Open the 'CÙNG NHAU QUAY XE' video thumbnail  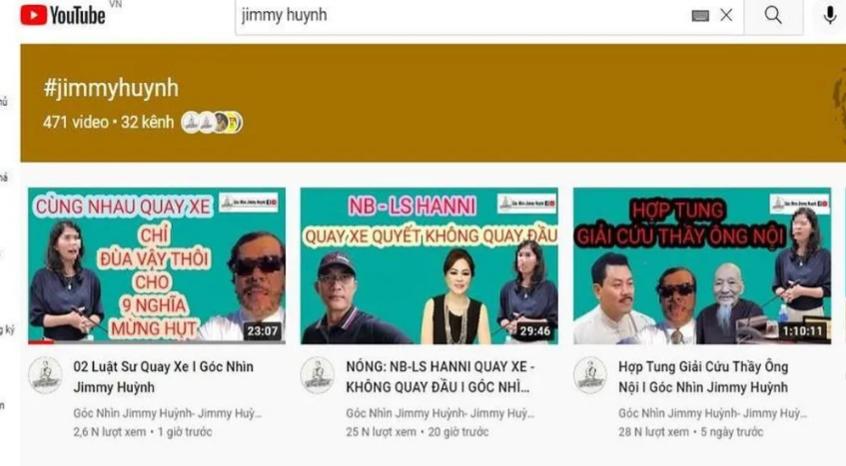coord(156,265)
